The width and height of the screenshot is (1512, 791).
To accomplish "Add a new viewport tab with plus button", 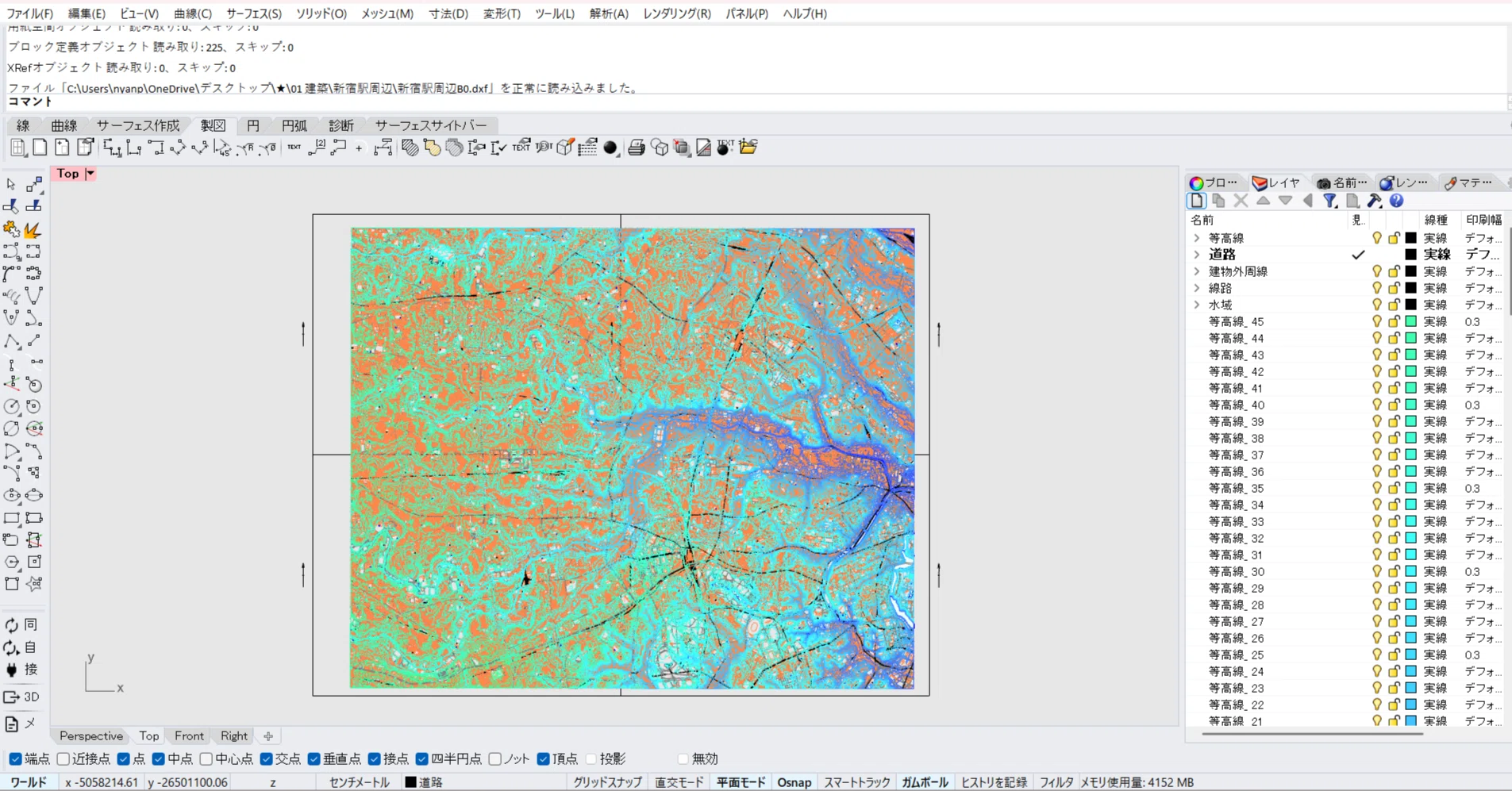I will click(268, 735).
